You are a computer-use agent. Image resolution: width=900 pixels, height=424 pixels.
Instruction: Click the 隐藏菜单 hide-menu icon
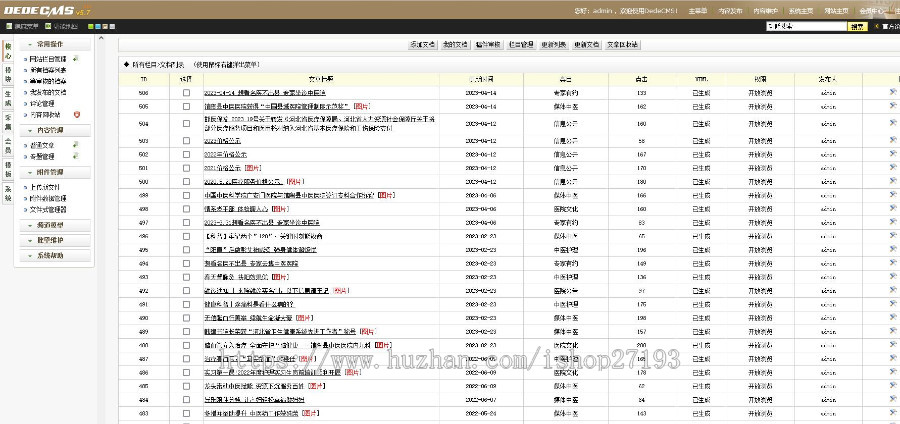pos(9,26)
